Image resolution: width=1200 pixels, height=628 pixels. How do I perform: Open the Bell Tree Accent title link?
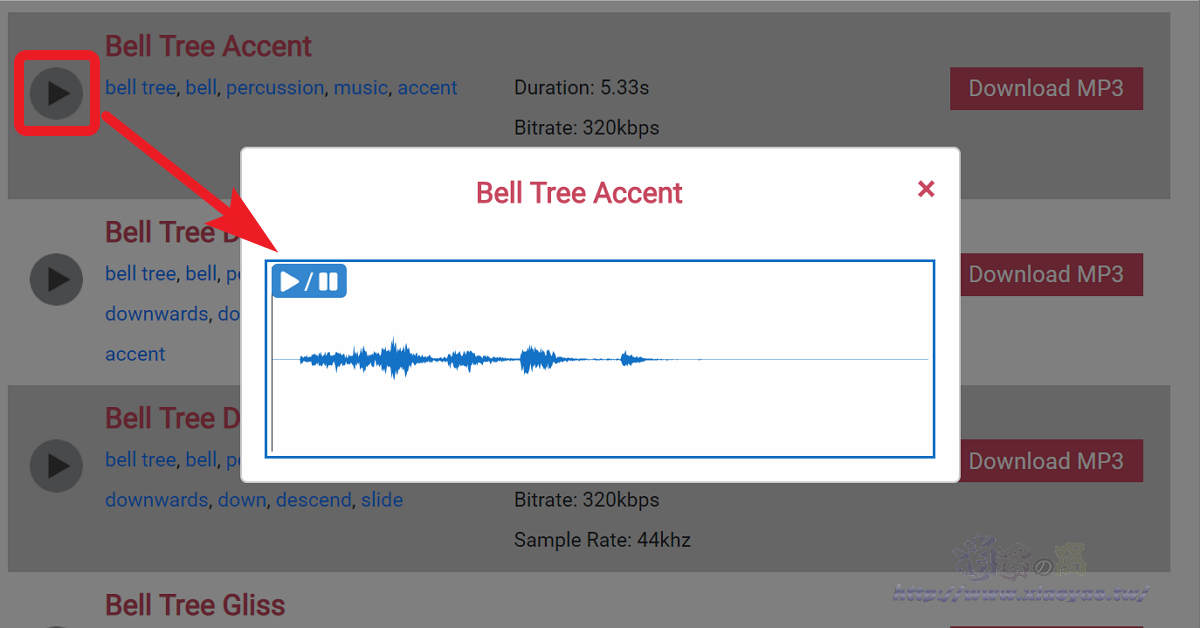pos(208,46)
